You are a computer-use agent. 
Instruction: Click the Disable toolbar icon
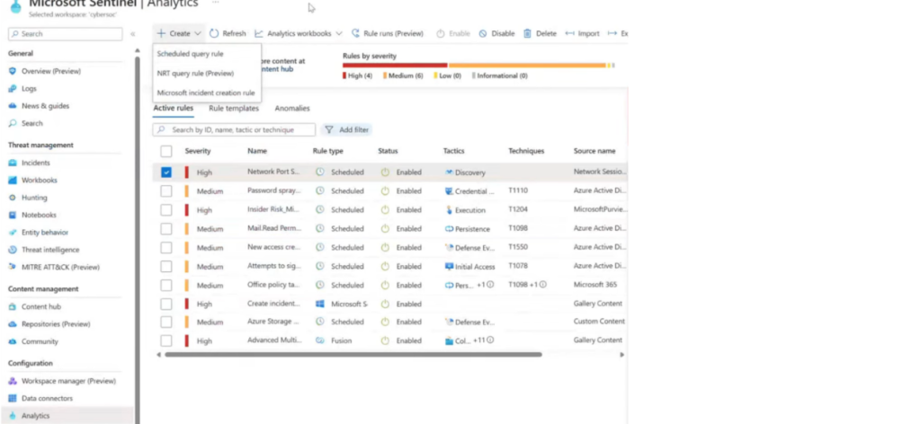point(483,33)
